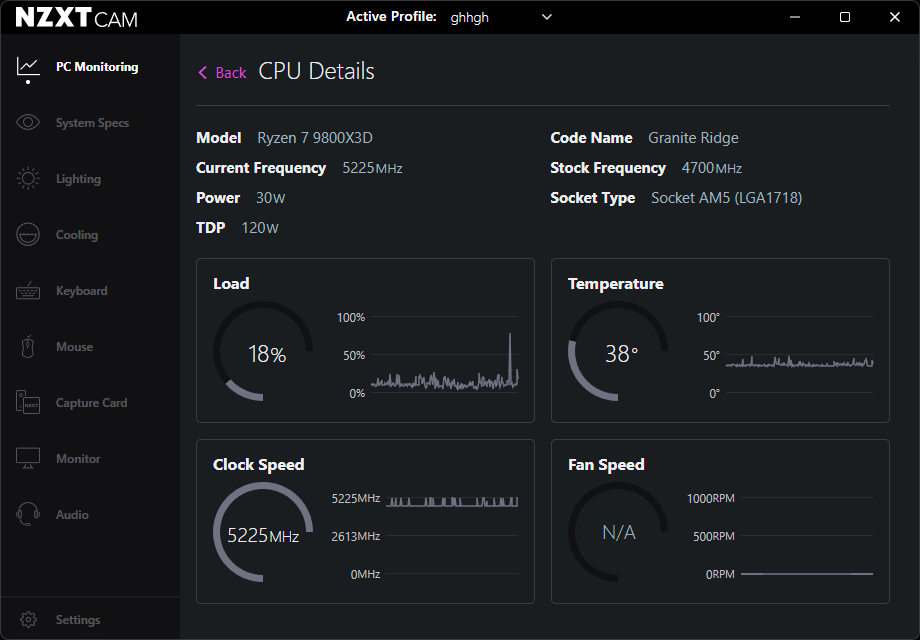
Task: Click the Fan Speed N/A gauge
Action: click(618, 532)
